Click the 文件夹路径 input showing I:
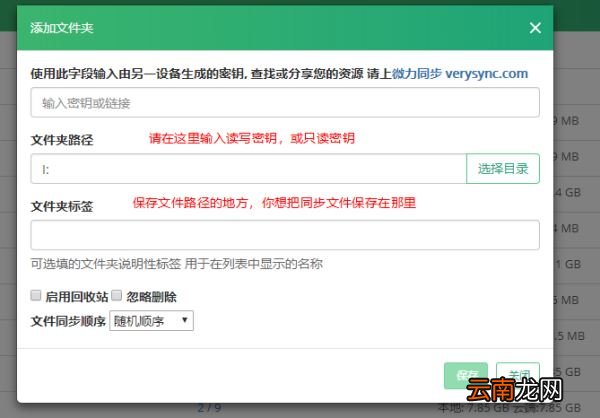The image size is (600, 418). 249,169
